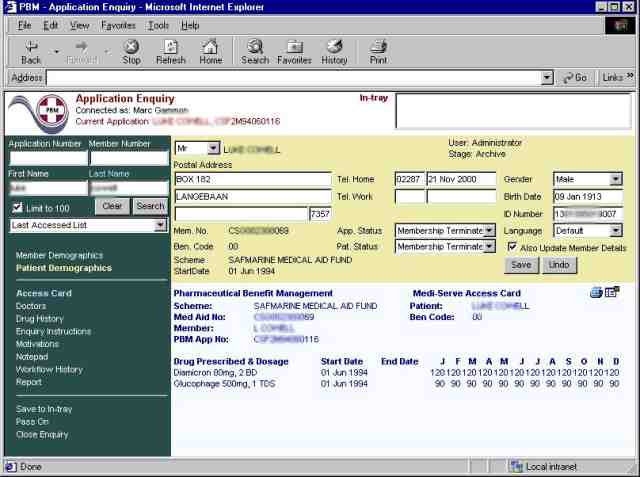The width and height of the screenshot is (640, 477).
Task: Click the Member Demographics link
Action: [59, 256]
